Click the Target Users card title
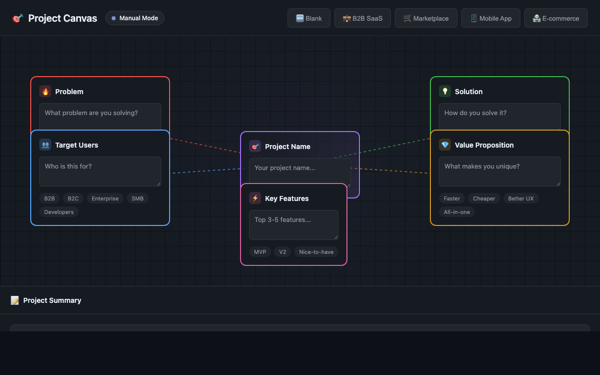This screenshot has height=375, width=600. point(77,145)
